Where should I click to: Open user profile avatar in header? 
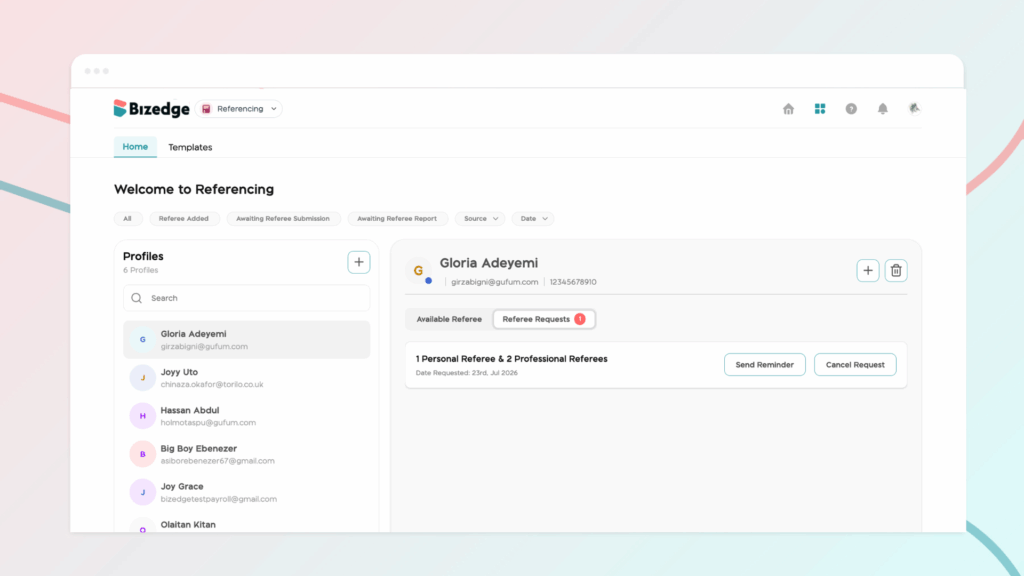(x=914, y=108)
